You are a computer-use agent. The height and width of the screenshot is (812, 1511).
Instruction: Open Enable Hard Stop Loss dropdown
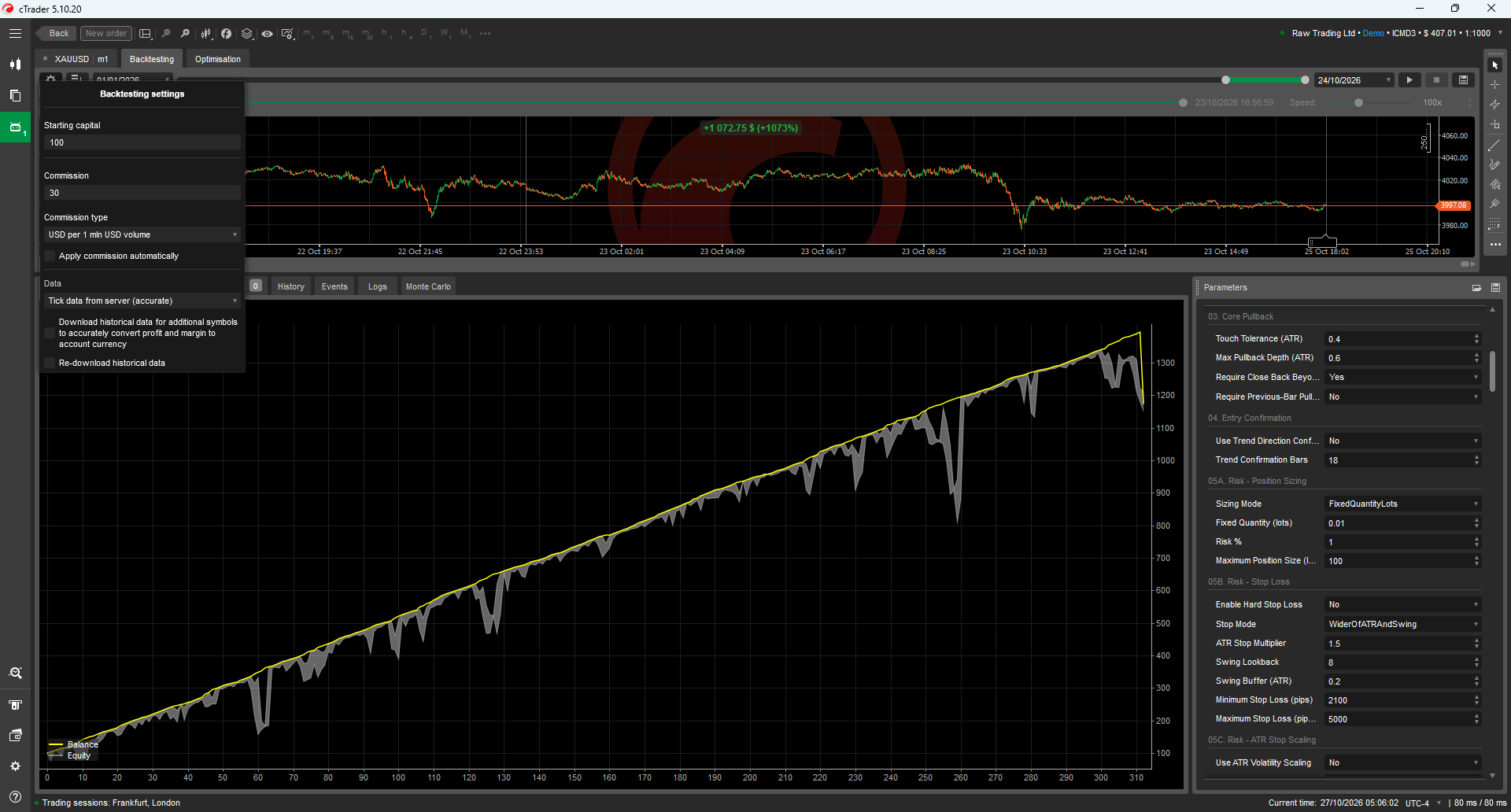point(1402,604)
